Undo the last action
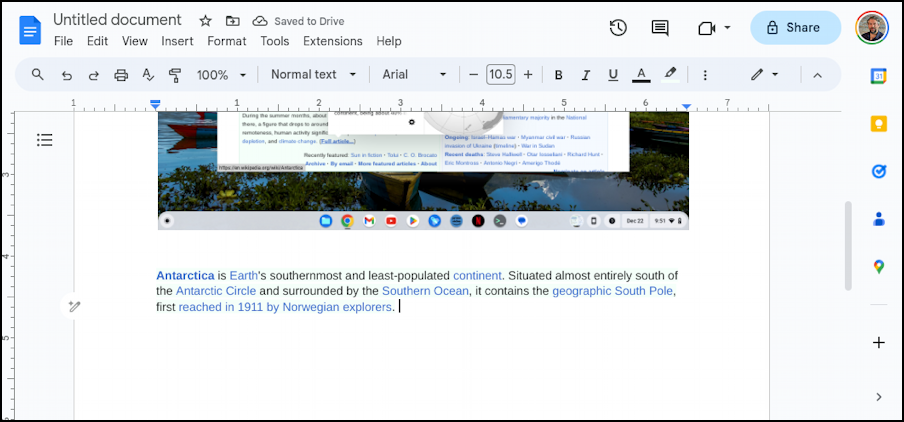Viewport: 904px width, 422px height. coord(67,75)
